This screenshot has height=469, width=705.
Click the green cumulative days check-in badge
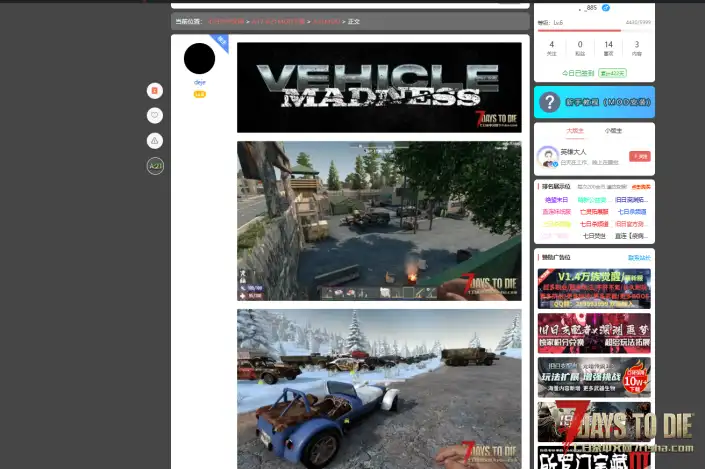[612, 73]
